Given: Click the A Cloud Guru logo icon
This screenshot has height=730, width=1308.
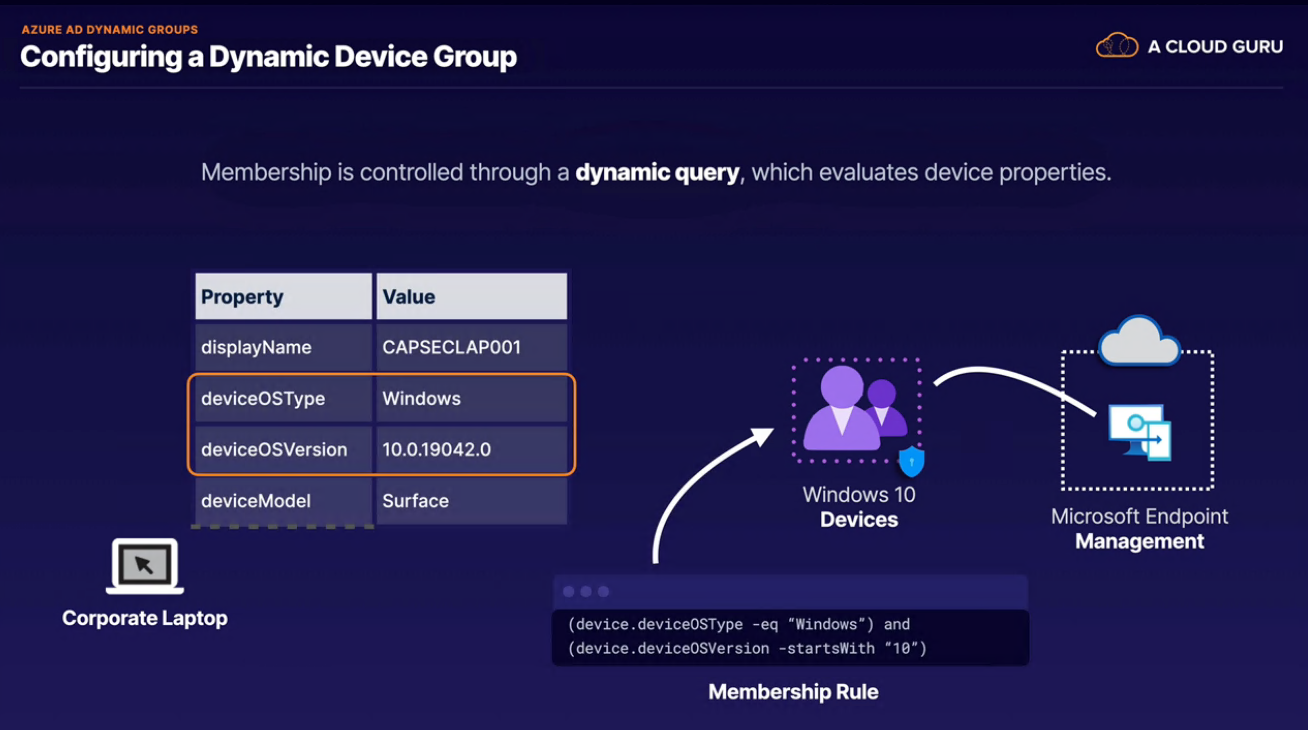Looking at the screenshot, I should pyautogui.click(x=1117, y=46).
